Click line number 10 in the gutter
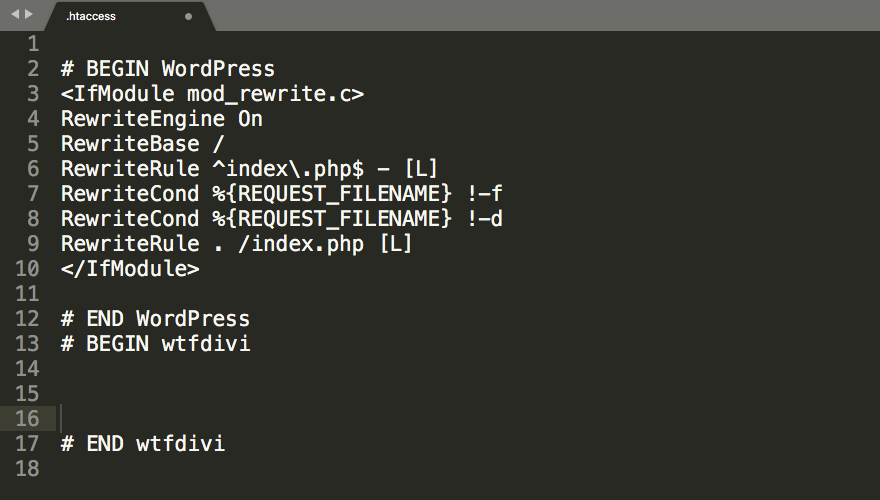The image size is (880, 500). tap(27, 269)
